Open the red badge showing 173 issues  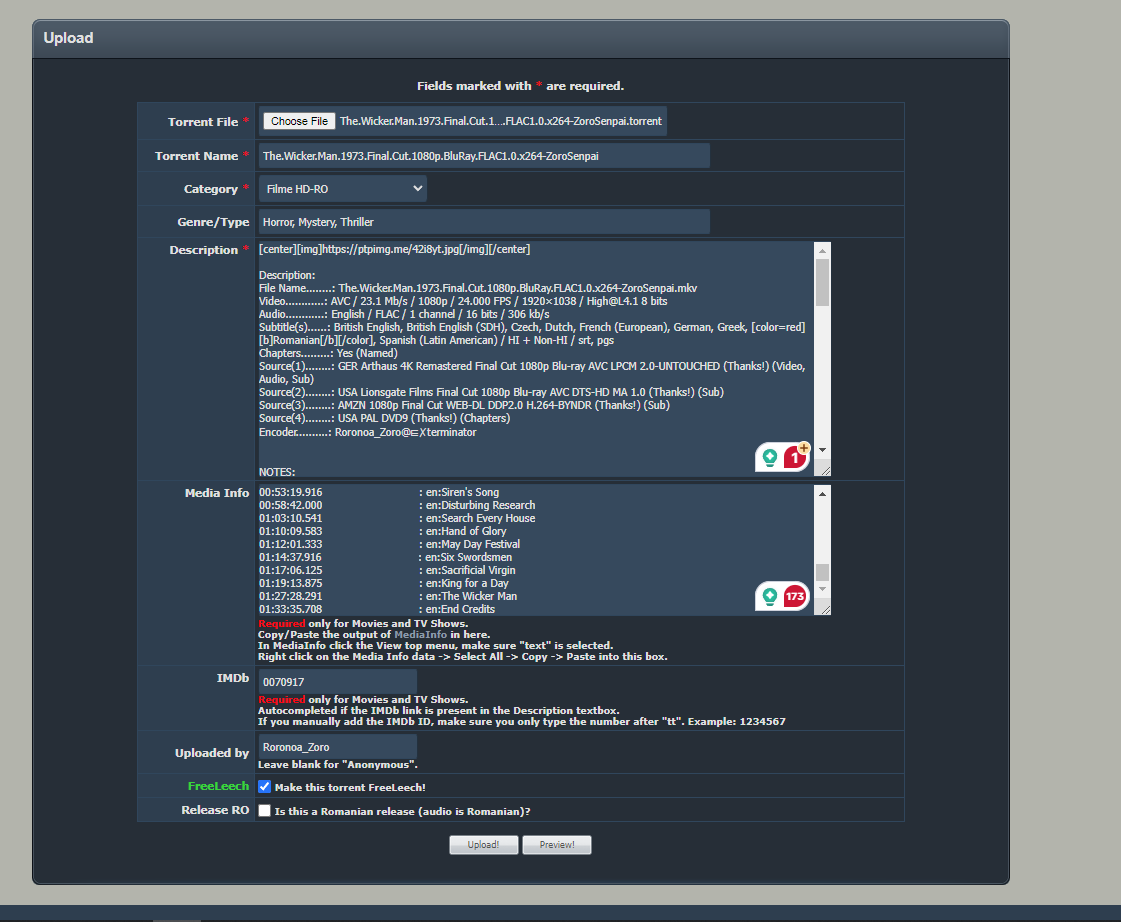(x=795, y=597)
